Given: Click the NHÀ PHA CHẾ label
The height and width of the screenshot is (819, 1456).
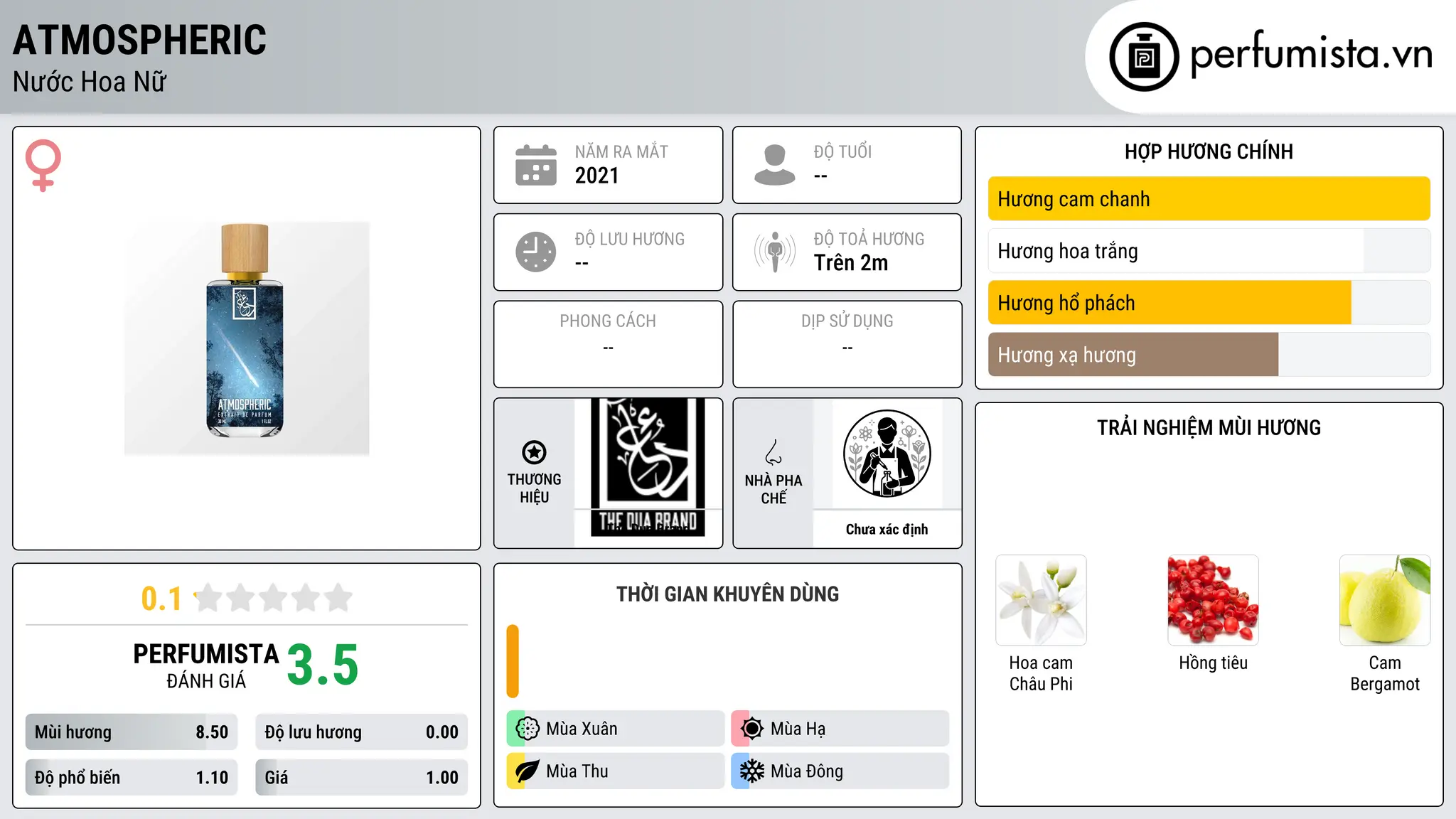Looking at the screenshot, I should 773,489.
